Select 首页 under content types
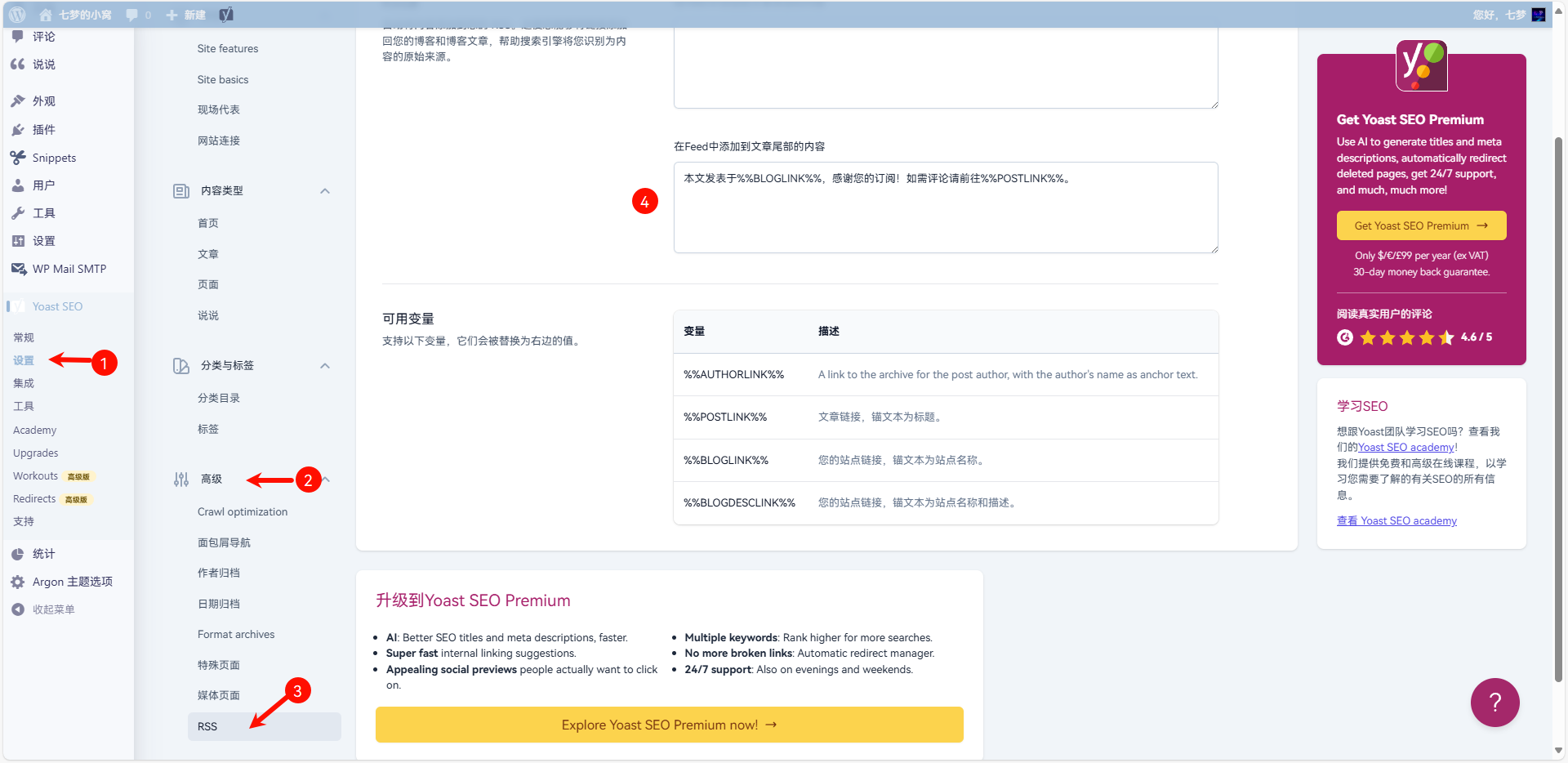Viewport: 1568px width, 763px height. 208,223
